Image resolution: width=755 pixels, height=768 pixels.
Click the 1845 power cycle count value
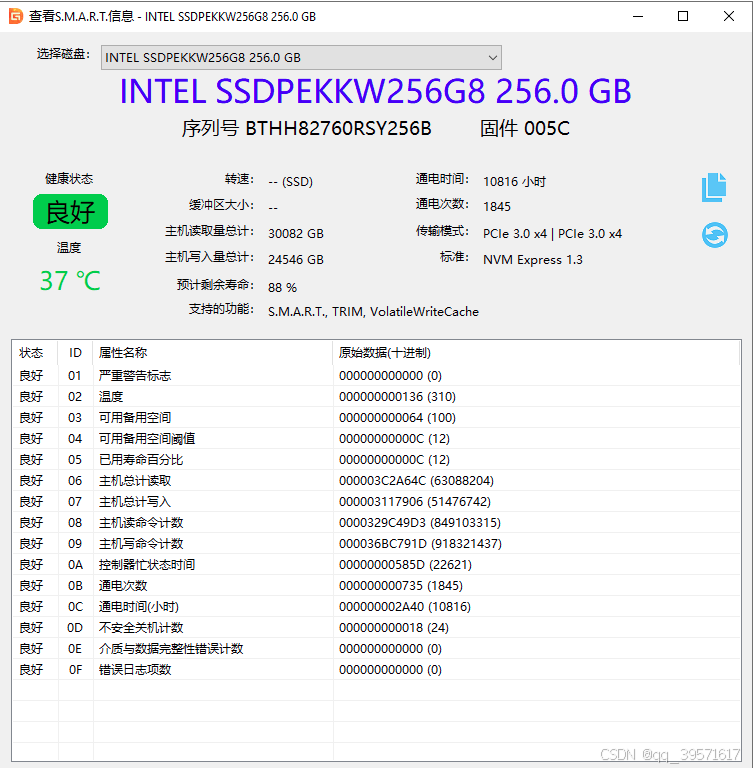pos(496,207)
